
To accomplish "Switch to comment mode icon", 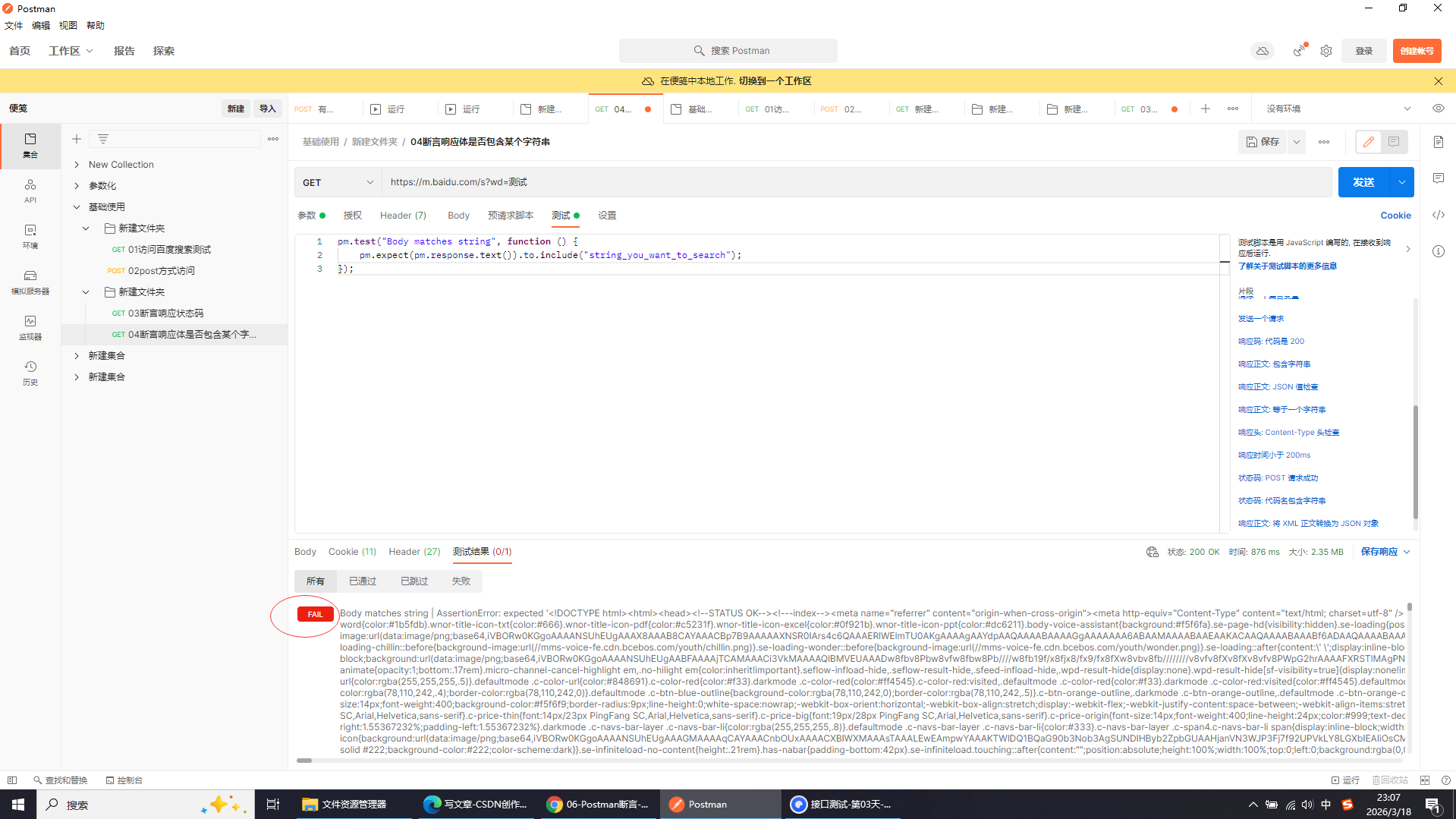I will point(1394,142).
